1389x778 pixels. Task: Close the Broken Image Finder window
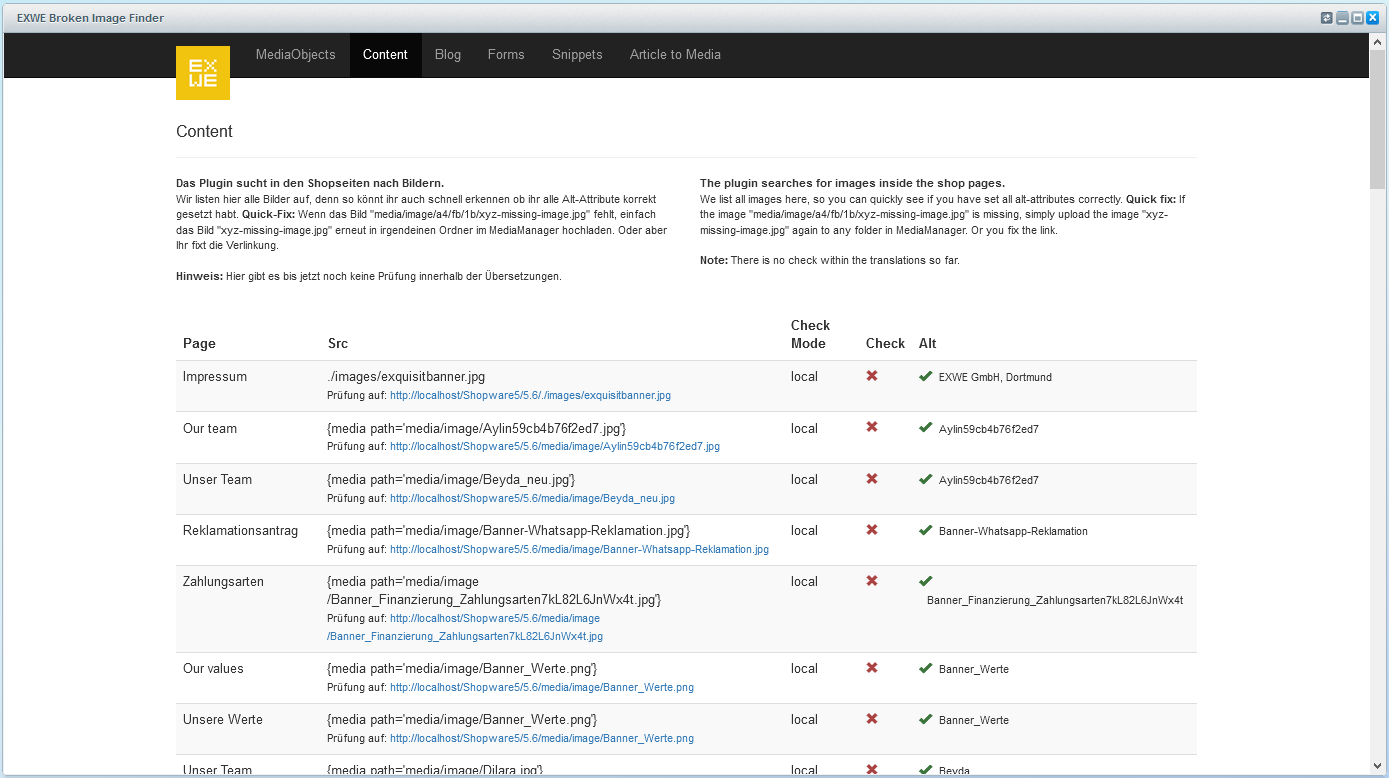1373,18
